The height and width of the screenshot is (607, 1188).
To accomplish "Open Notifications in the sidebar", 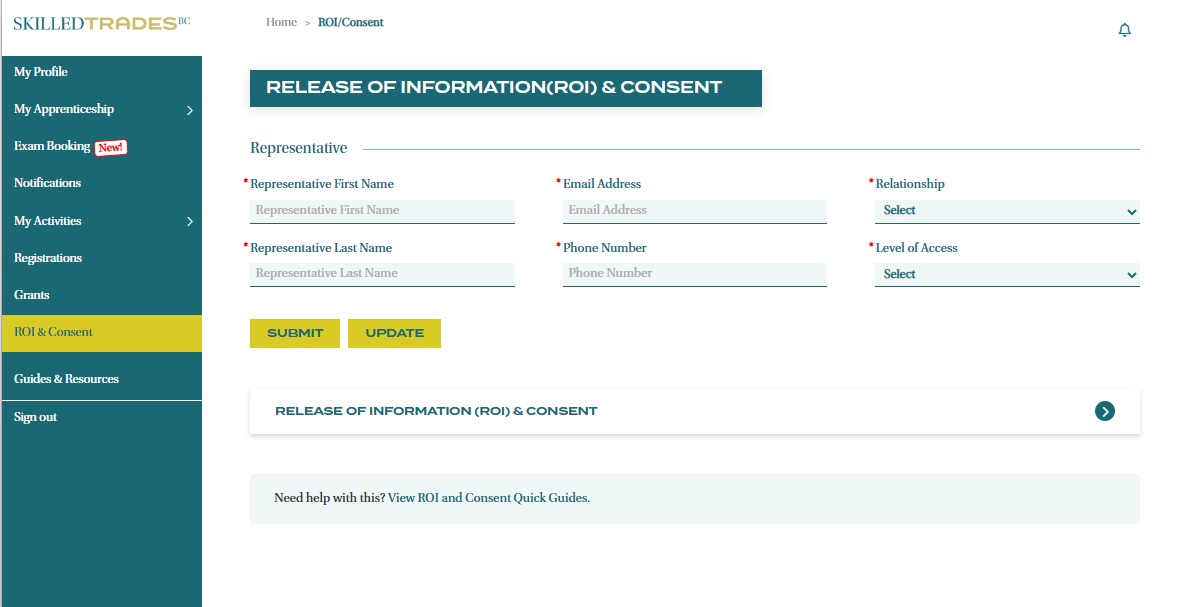I will click(47, 183).
